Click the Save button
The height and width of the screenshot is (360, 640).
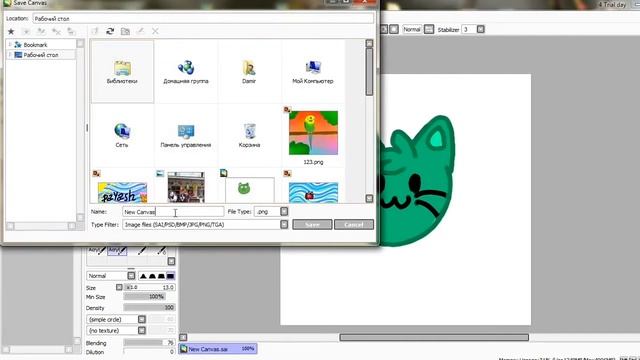312,224
